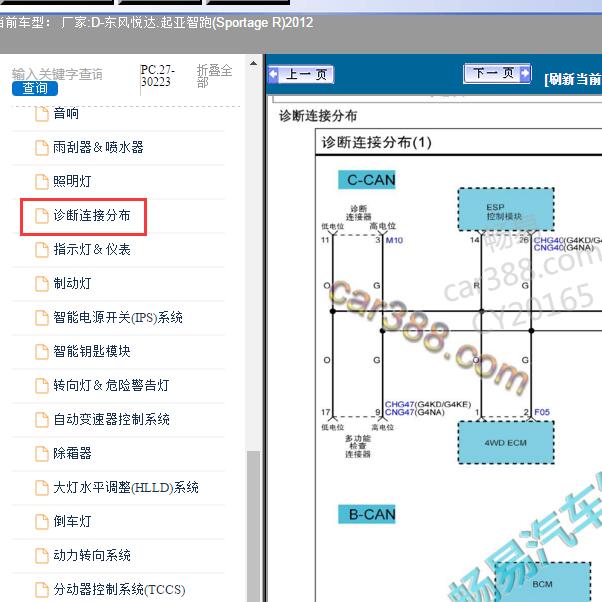602x602 pixels.
Task: Open 转向灯&危险警告灯 entry
Action: (x=111, y=385)
